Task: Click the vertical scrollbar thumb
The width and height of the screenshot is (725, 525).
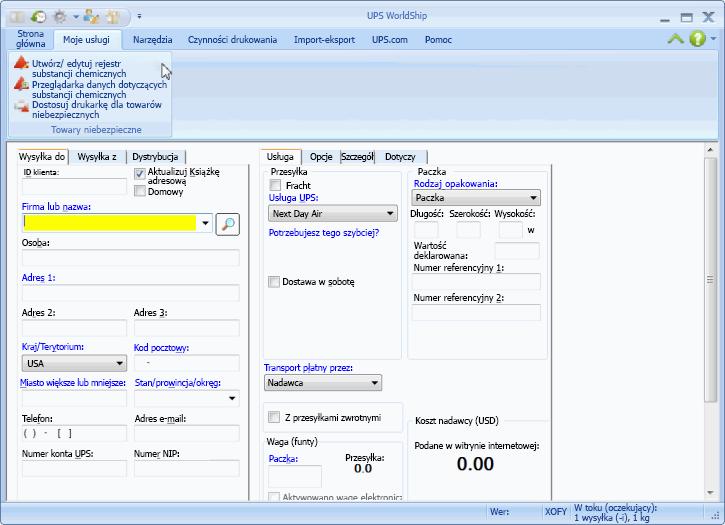Action: [710, 279]
